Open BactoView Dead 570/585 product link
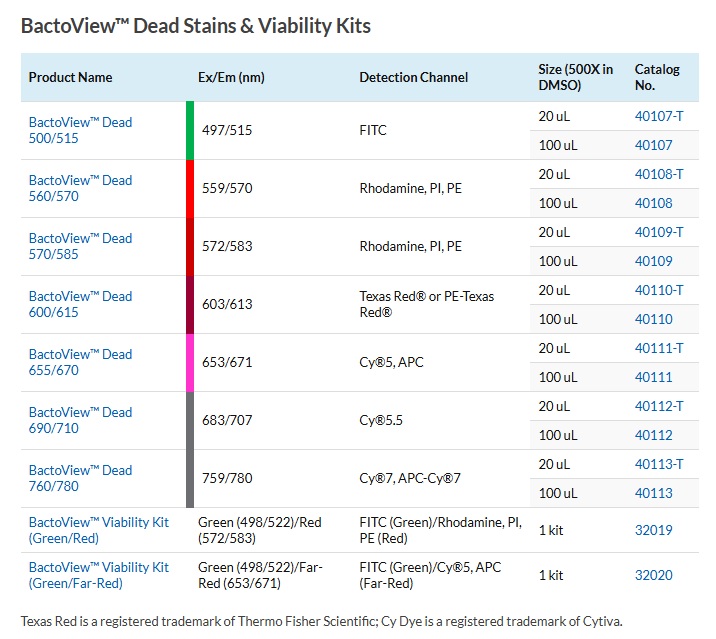Viewport: 716px width, 639px height. point(80,246)
